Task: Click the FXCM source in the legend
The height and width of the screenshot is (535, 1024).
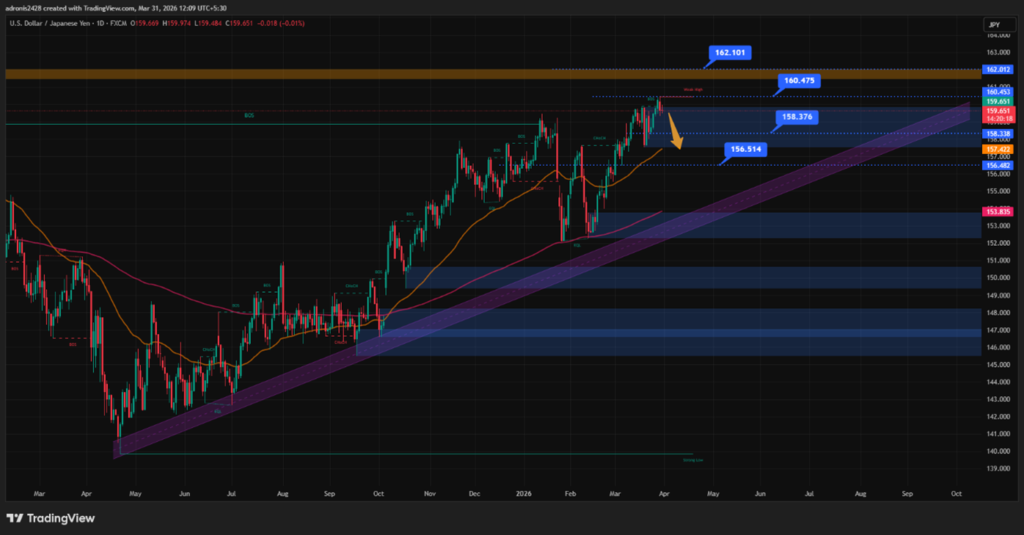Action: 120,24
